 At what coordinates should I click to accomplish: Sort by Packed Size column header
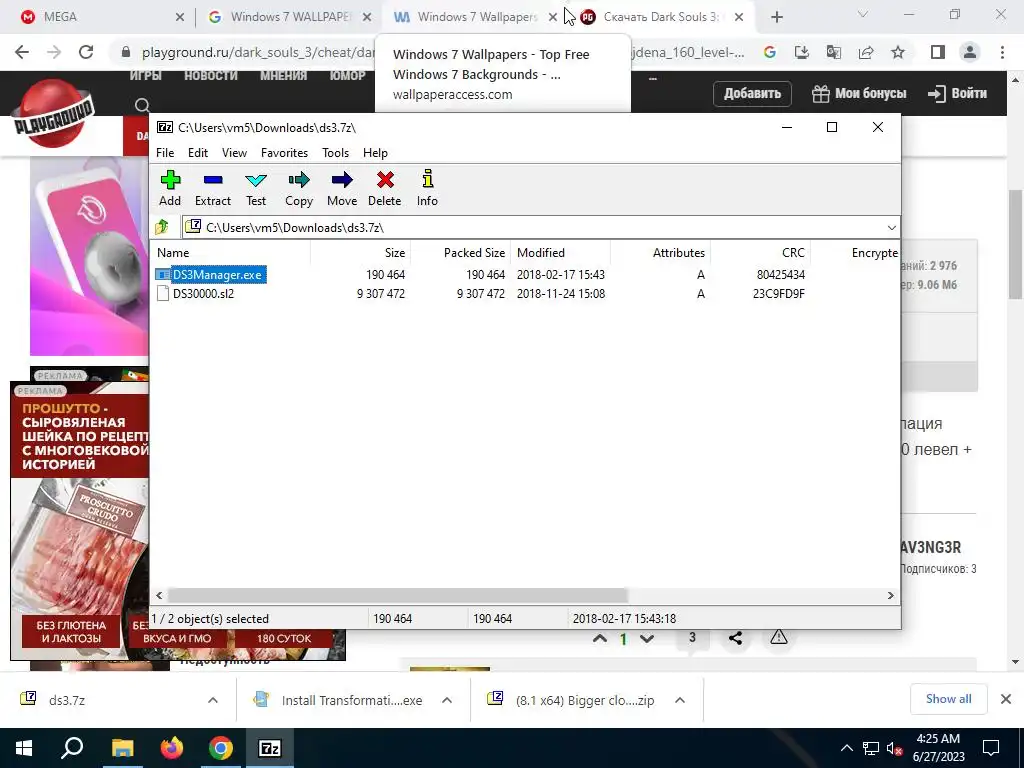460,253
